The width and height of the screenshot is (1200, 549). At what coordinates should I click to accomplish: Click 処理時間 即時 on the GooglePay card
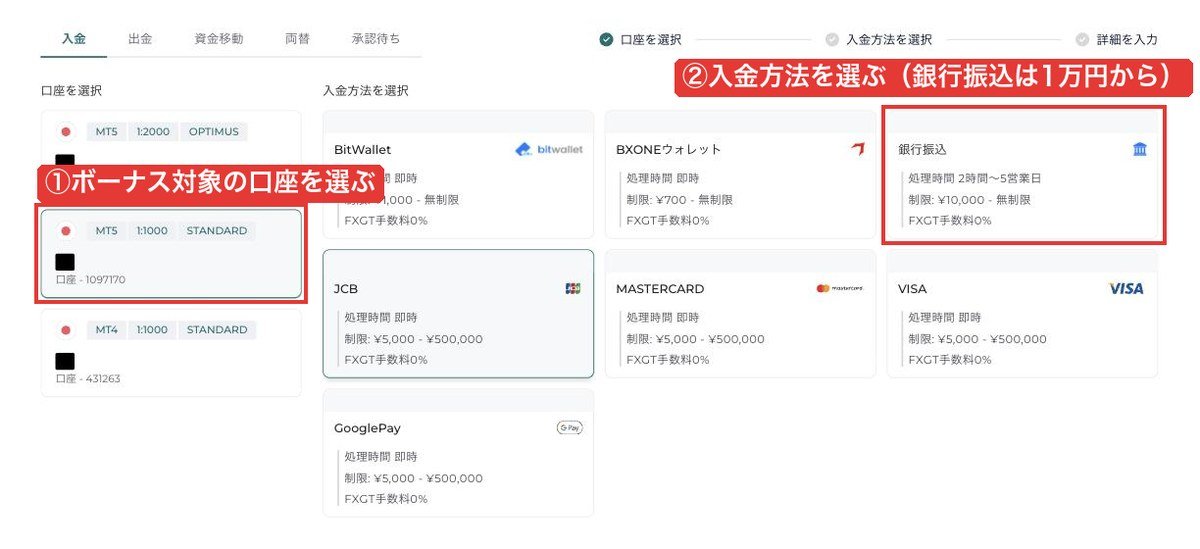(x=381, y=457)
